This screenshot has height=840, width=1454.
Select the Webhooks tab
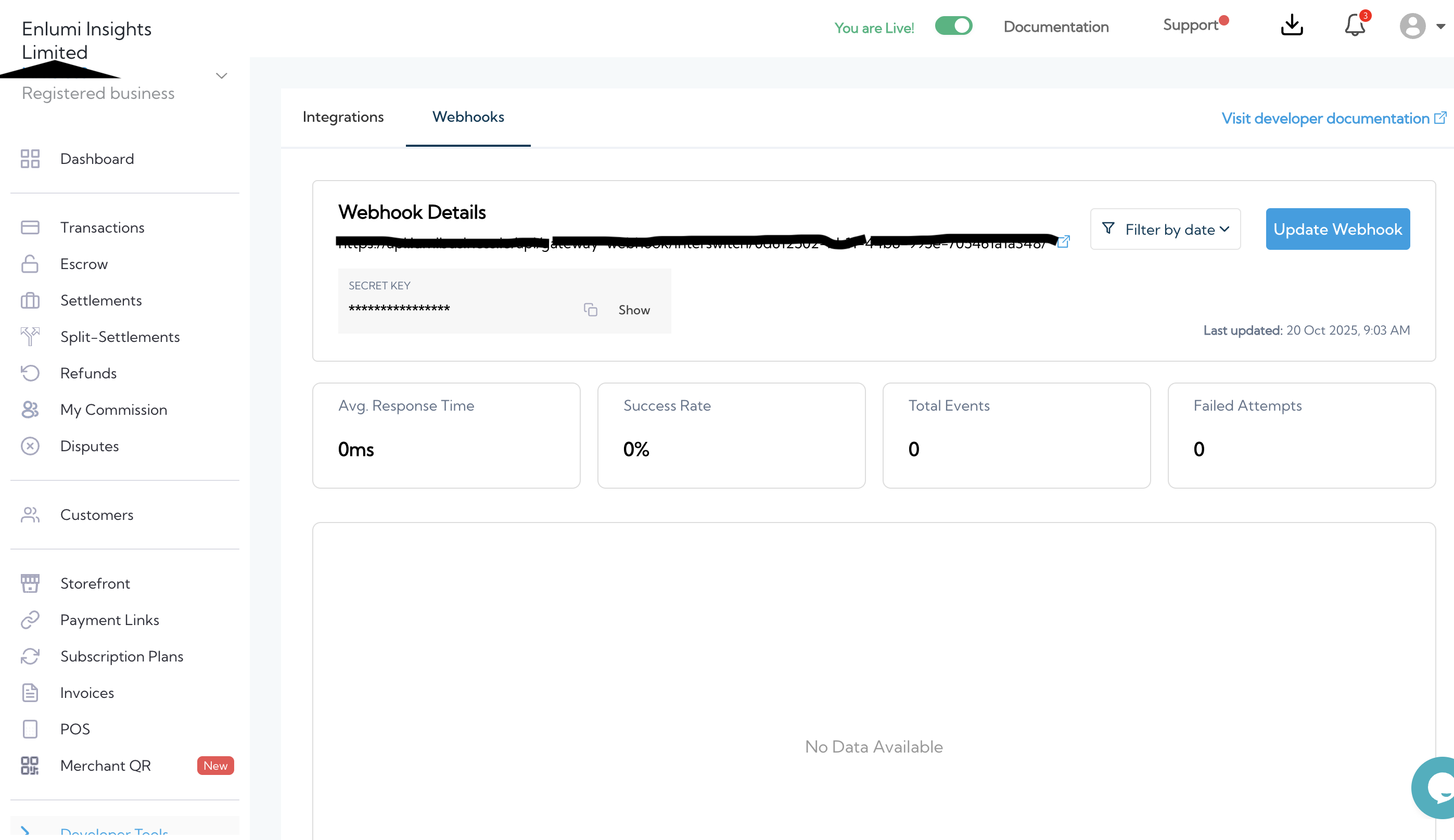pyautogui.click(x=468, y=117)
